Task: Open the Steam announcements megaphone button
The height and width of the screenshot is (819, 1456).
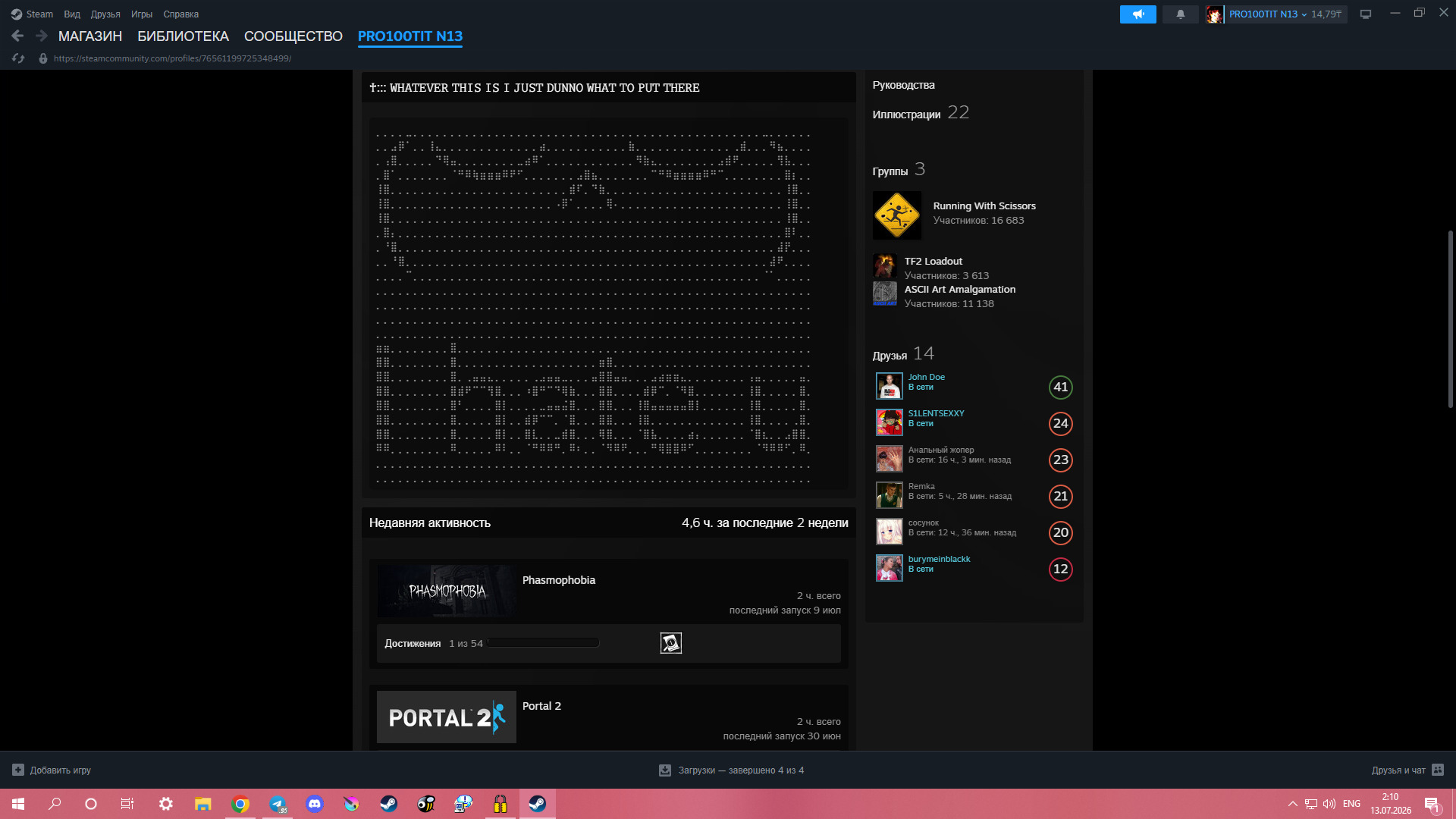Action: [1137, 14]
